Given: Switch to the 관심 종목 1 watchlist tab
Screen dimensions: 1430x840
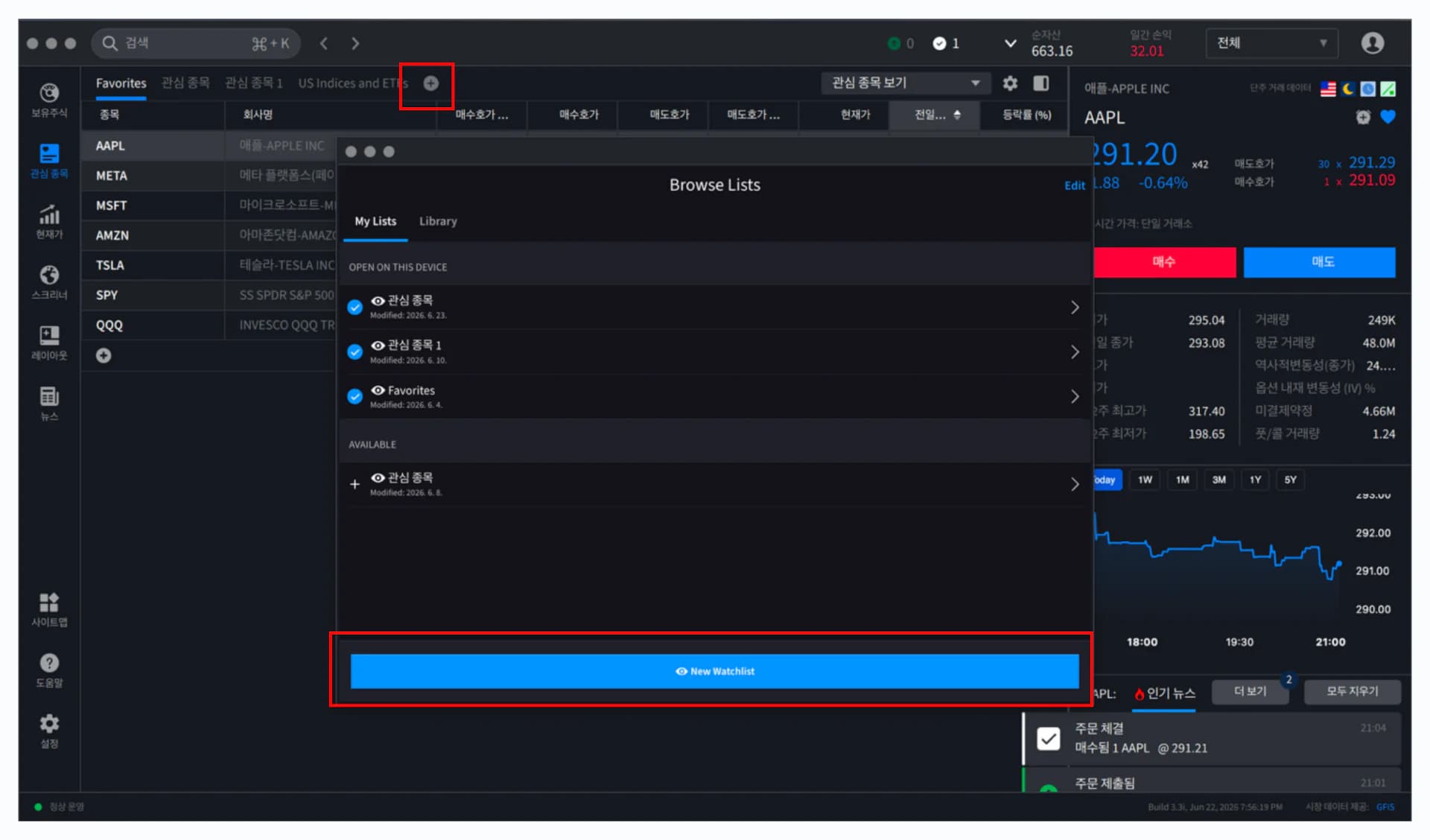Looking at the screenshot, I should click(254, 83).
